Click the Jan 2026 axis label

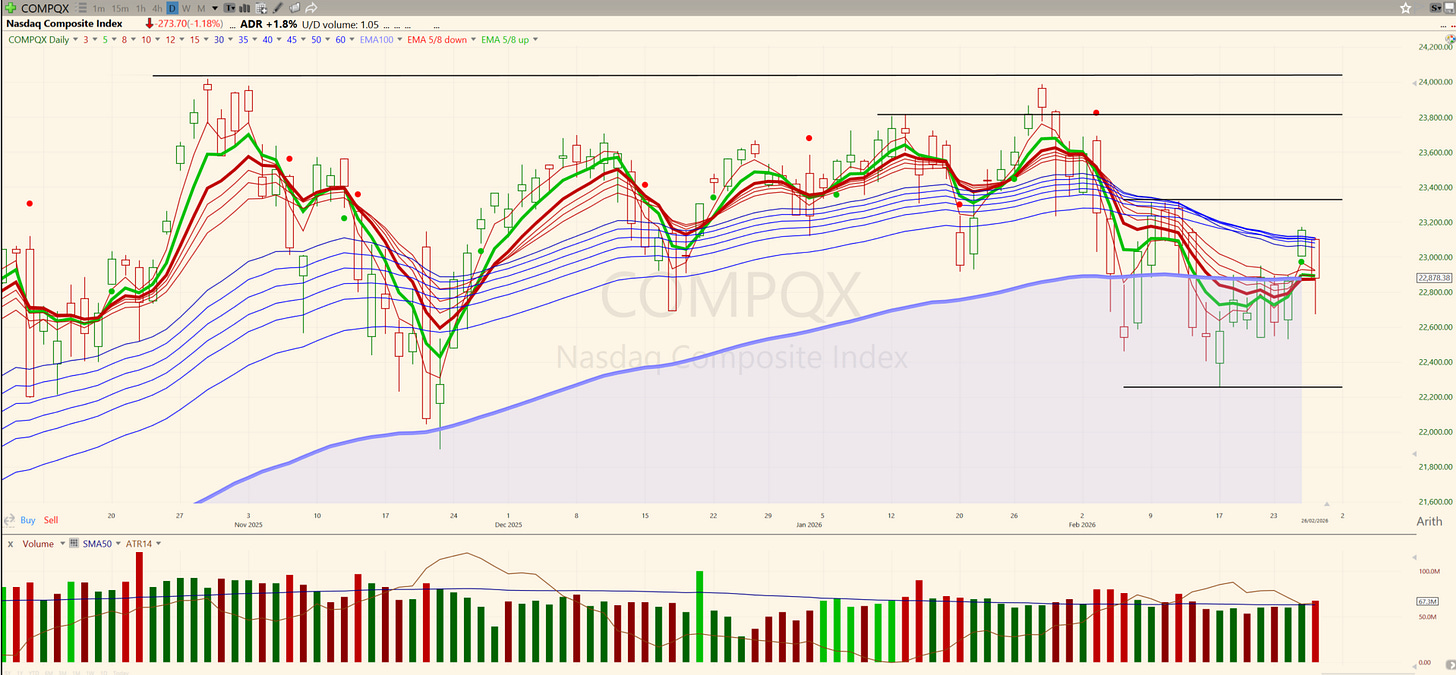pos(811,524)
